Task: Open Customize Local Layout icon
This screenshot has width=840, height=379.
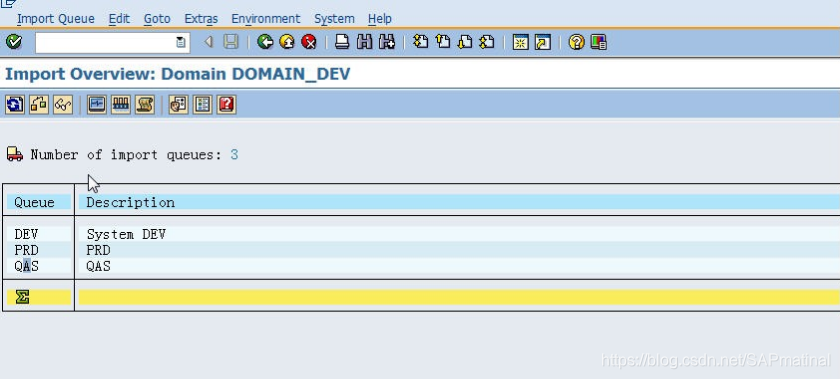Action: pyautogui.click(x=598, y=42)
